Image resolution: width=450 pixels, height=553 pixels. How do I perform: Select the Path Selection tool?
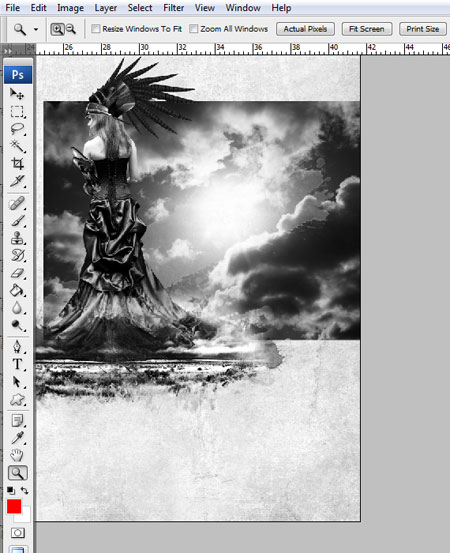point(17,382)
